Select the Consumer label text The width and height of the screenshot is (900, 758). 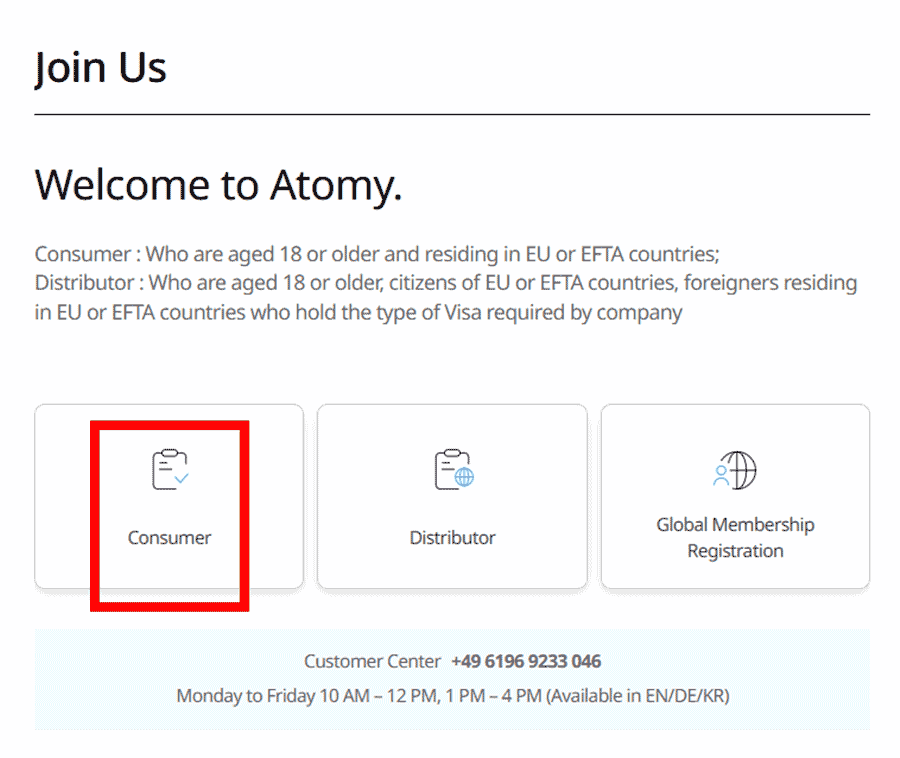[x=168, y=537]
